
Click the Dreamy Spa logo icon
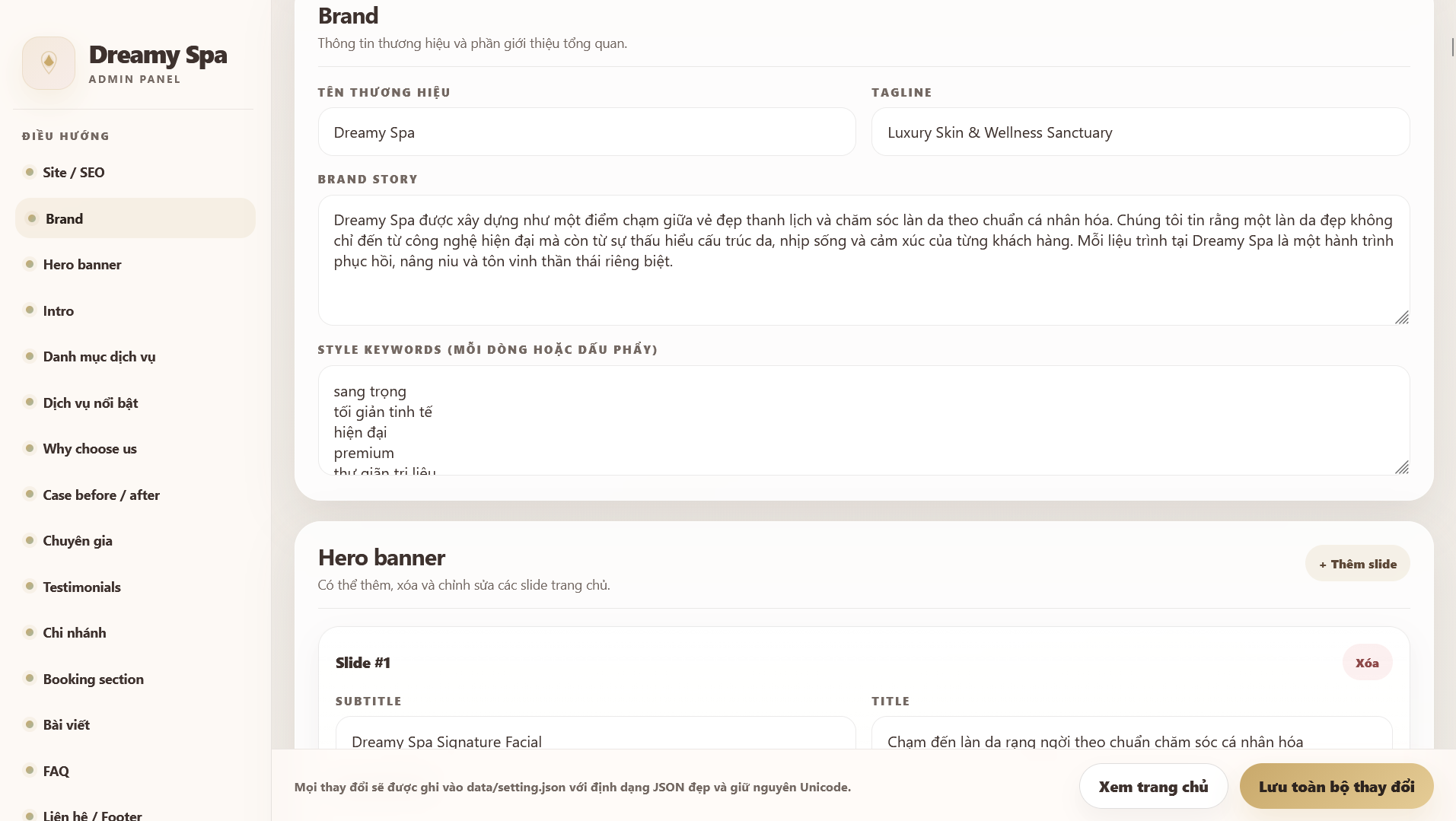click(x=49, y=63)
